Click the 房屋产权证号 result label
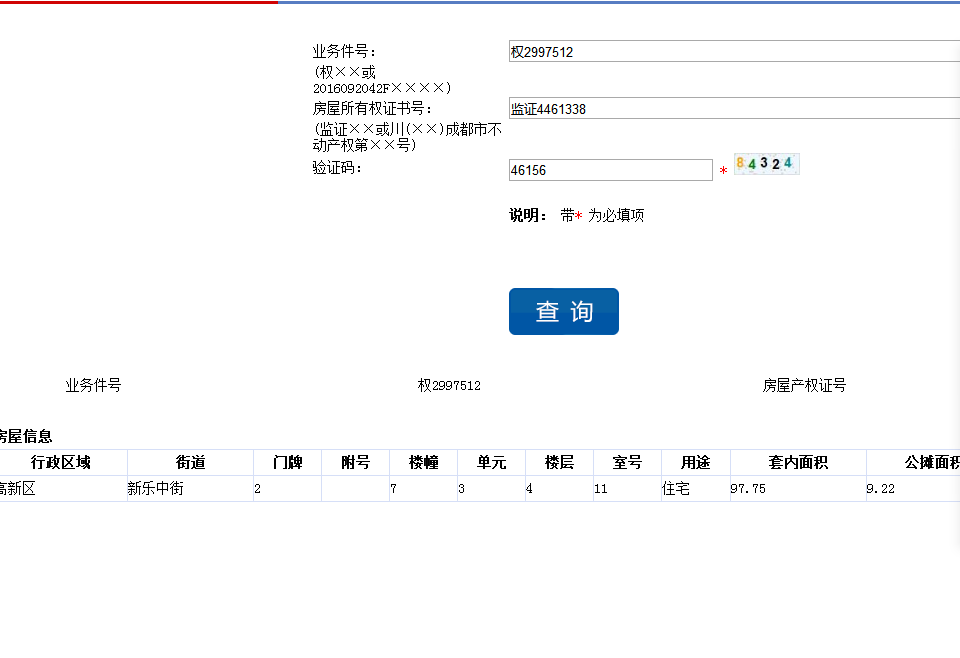Screen dimensions: 960x658 (x=804, y=386)
